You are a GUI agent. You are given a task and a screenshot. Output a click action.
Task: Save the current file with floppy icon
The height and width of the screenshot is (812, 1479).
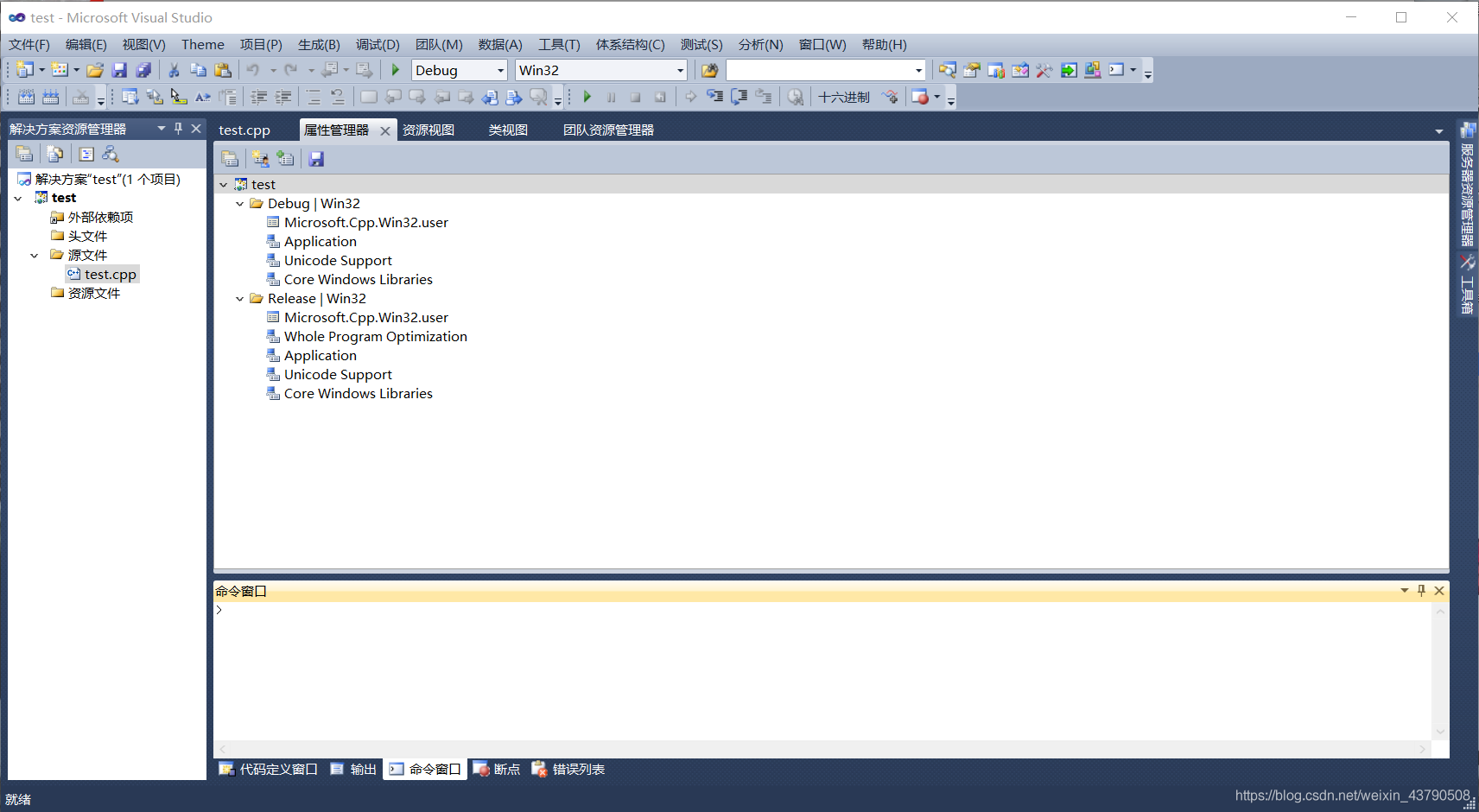coord(119,70)
